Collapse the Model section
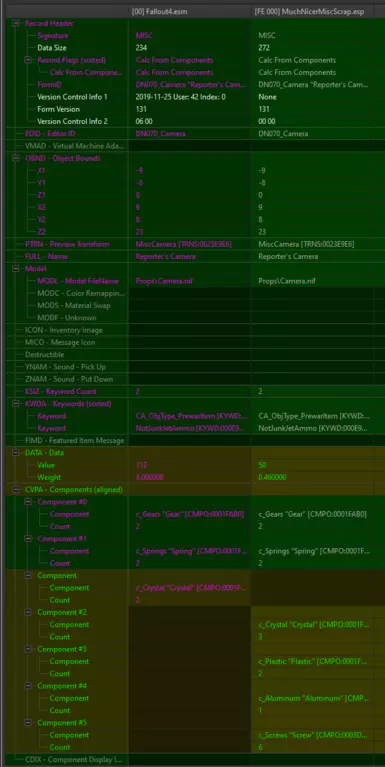Viewport: 385px width, 767px height. pos(16,269)
